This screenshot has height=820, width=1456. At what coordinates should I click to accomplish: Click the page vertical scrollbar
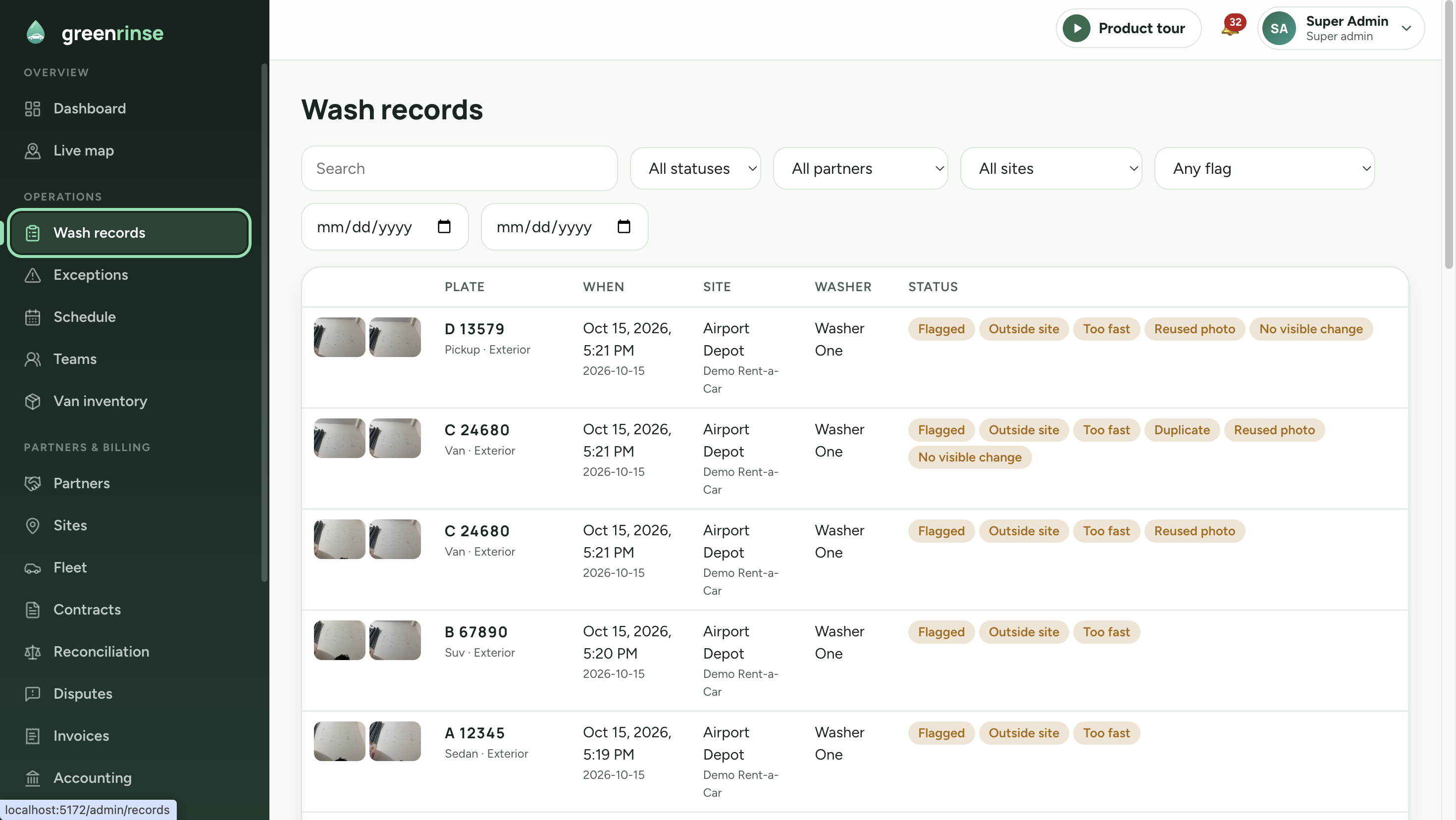[1449, 136]
